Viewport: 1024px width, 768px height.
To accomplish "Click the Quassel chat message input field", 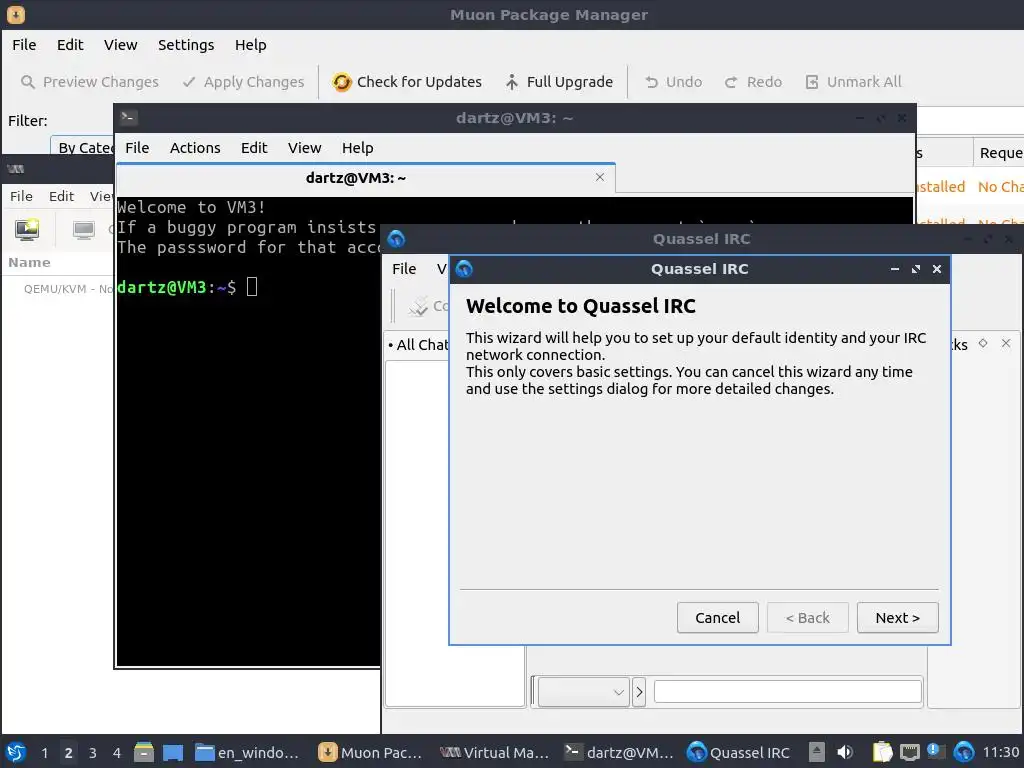I will coord(788,692).
